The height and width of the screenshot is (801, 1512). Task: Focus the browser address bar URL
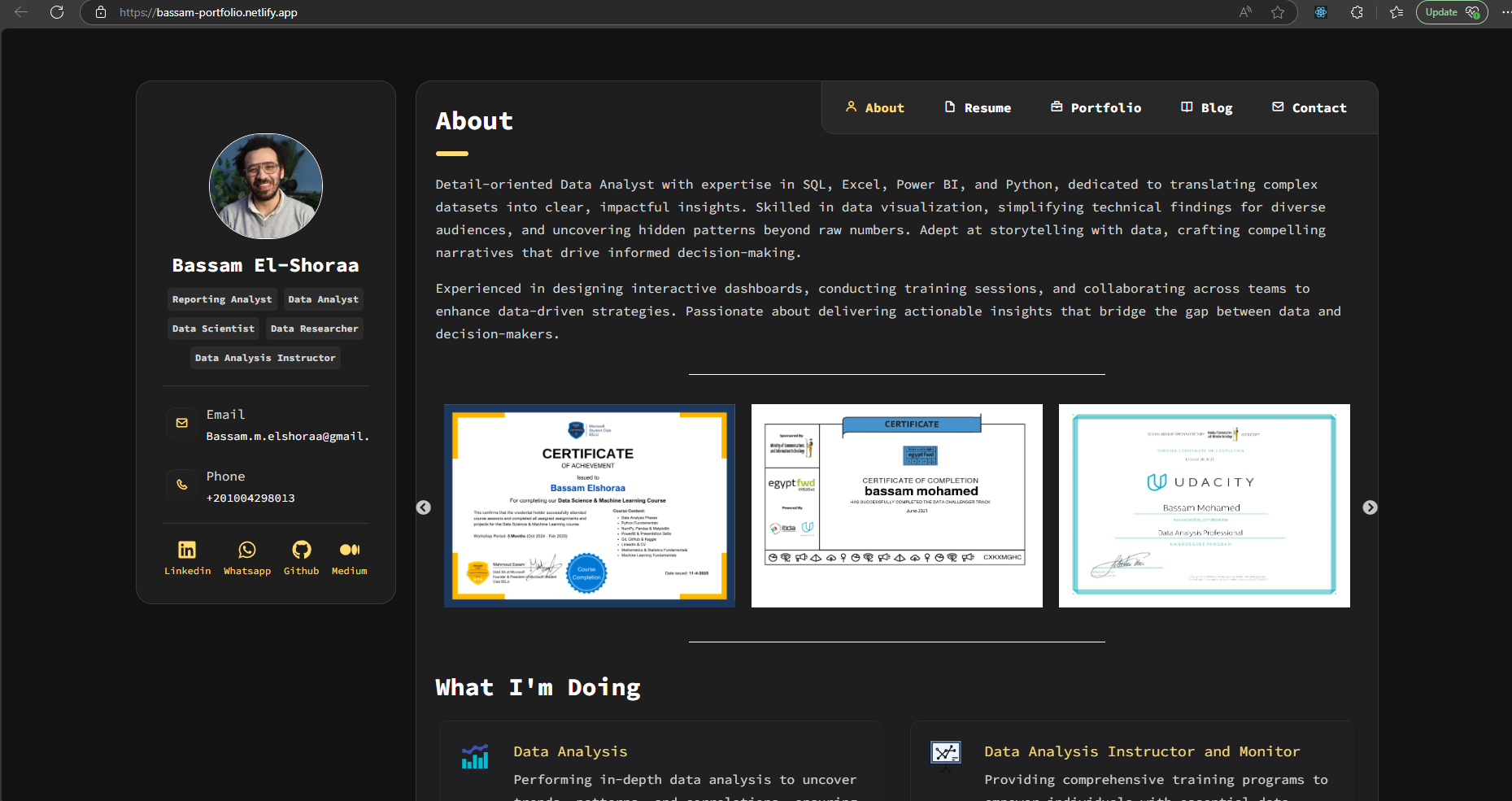208,12
